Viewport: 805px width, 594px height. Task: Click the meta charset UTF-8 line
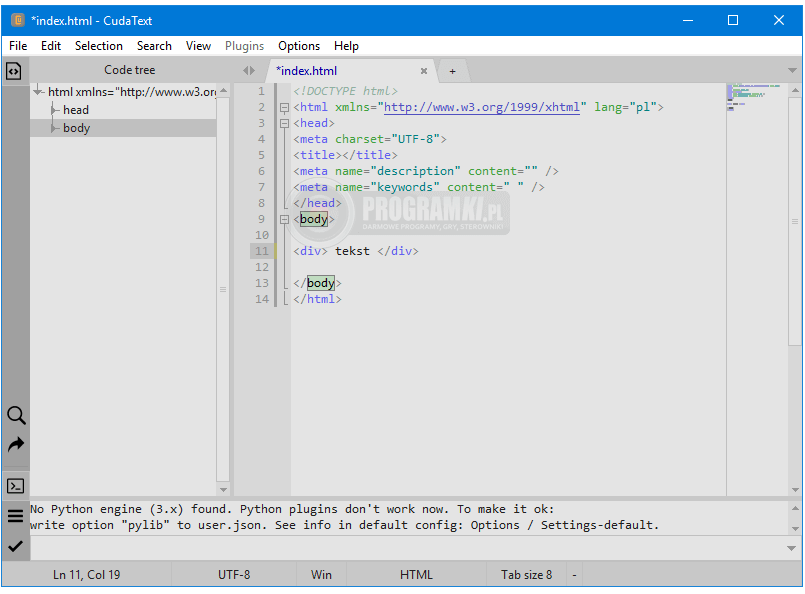tap(370, 139)
